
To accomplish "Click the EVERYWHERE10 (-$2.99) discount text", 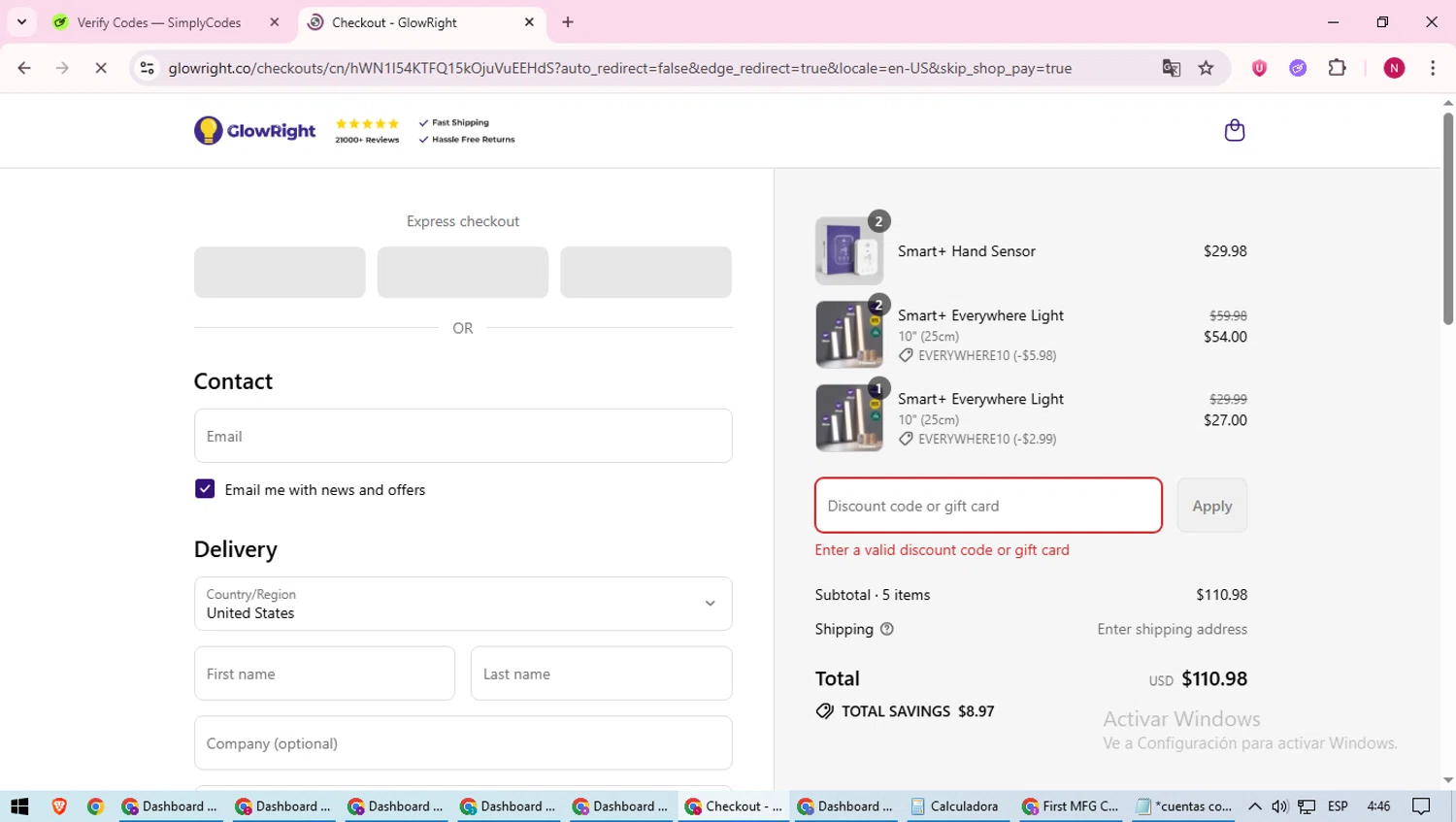I will [x=987, y=439].
